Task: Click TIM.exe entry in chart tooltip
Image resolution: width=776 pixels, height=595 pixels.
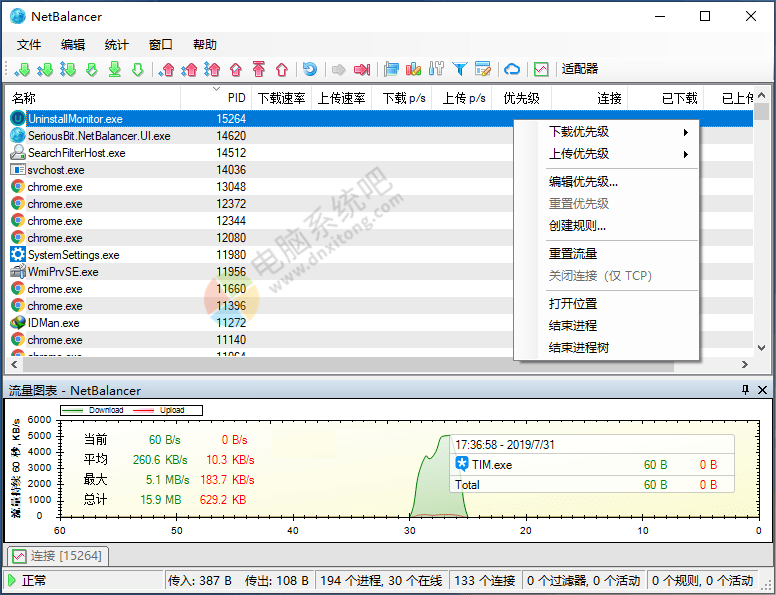Action: coord(591,464)
